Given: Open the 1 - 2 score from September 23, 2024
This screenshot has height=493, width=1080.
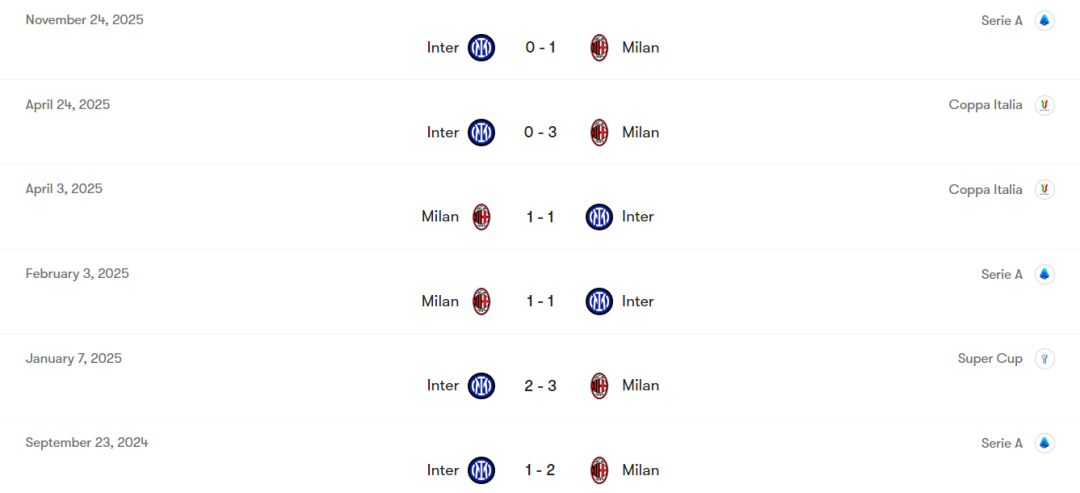Looking at the screenshot, I should point(540,470).
